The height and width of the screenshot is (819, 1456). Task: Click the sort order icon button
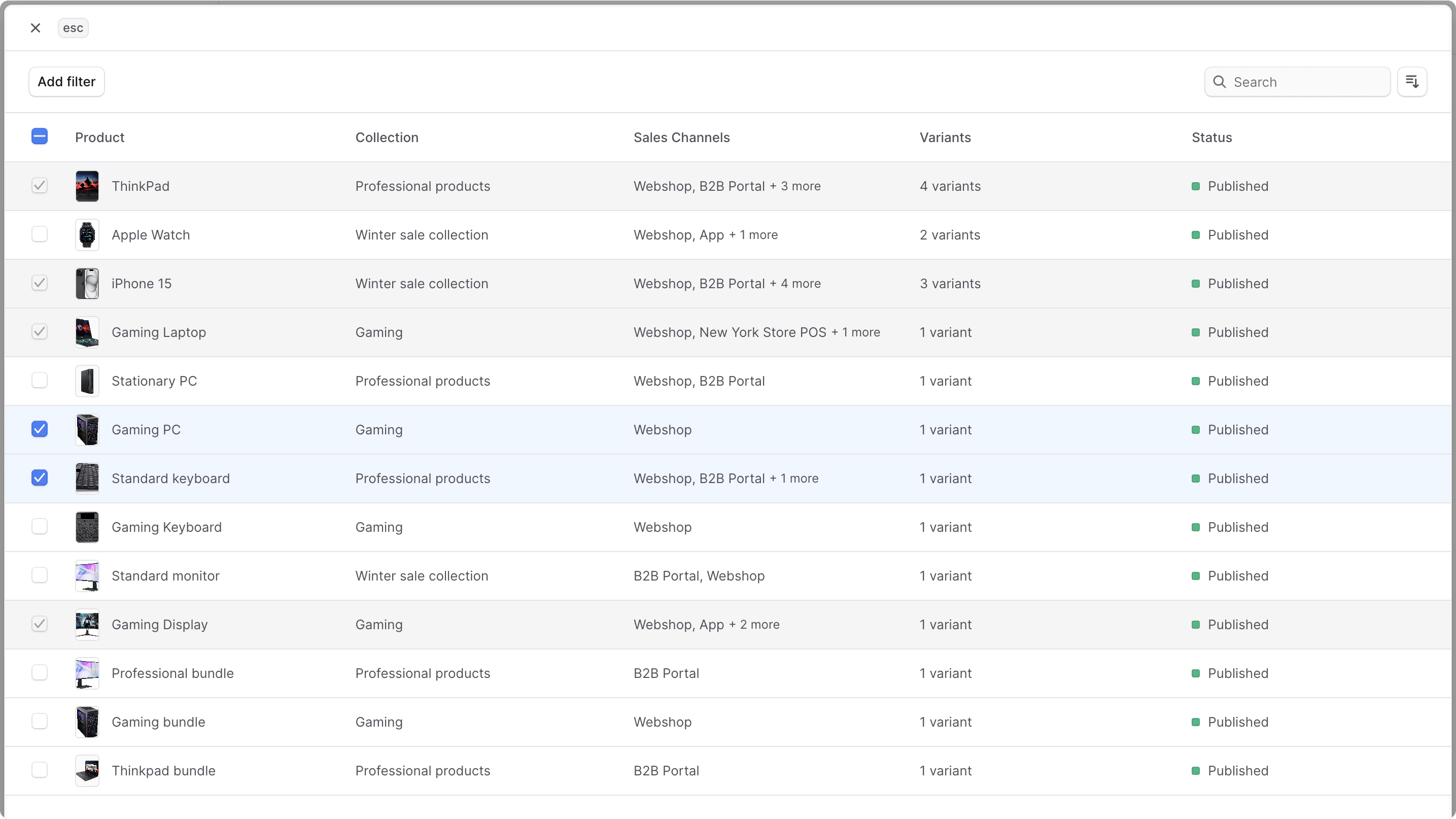click(x=1411, y=82)
